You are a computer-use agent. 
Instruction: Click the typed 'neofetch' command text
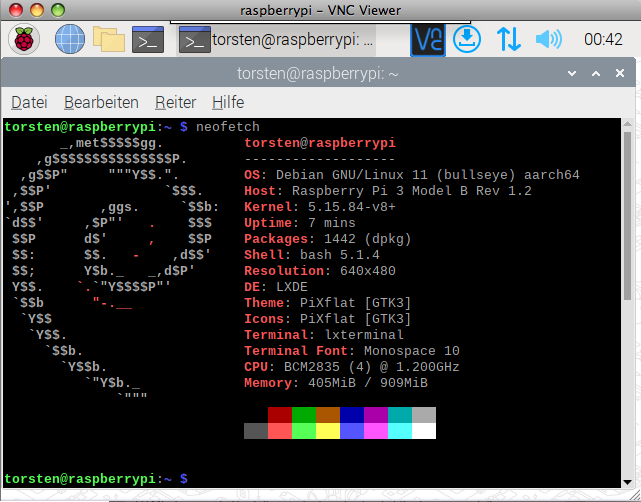(228, 127)
